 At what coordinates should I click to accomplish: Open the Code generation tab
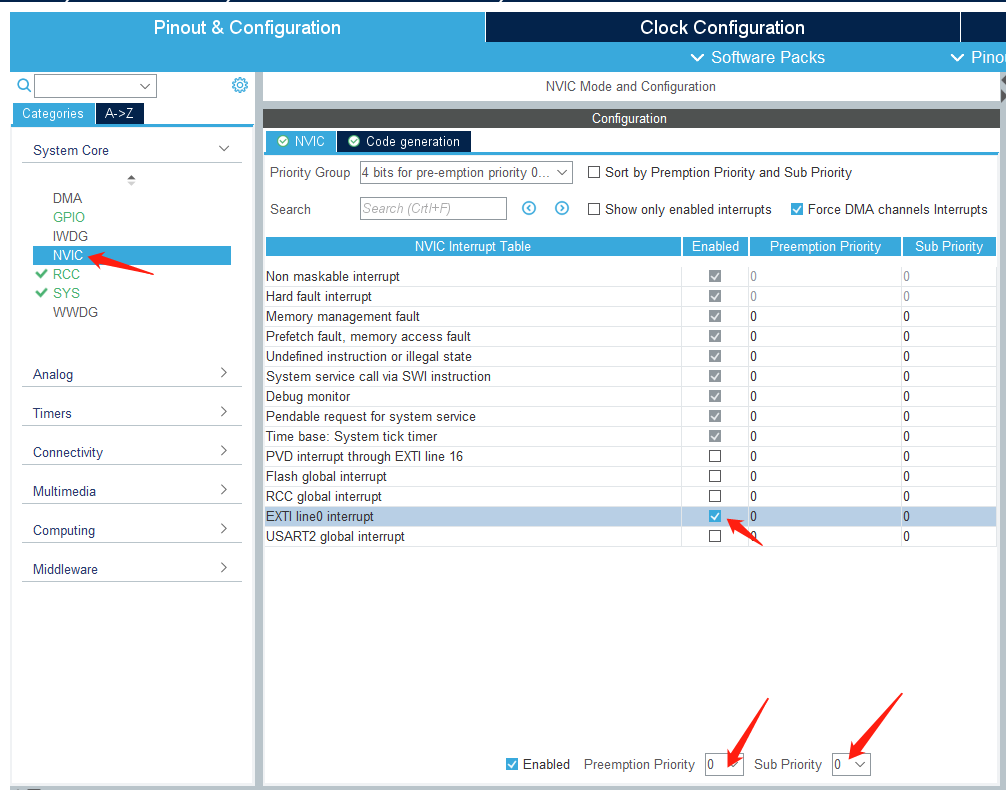click(x=404, y=141)
